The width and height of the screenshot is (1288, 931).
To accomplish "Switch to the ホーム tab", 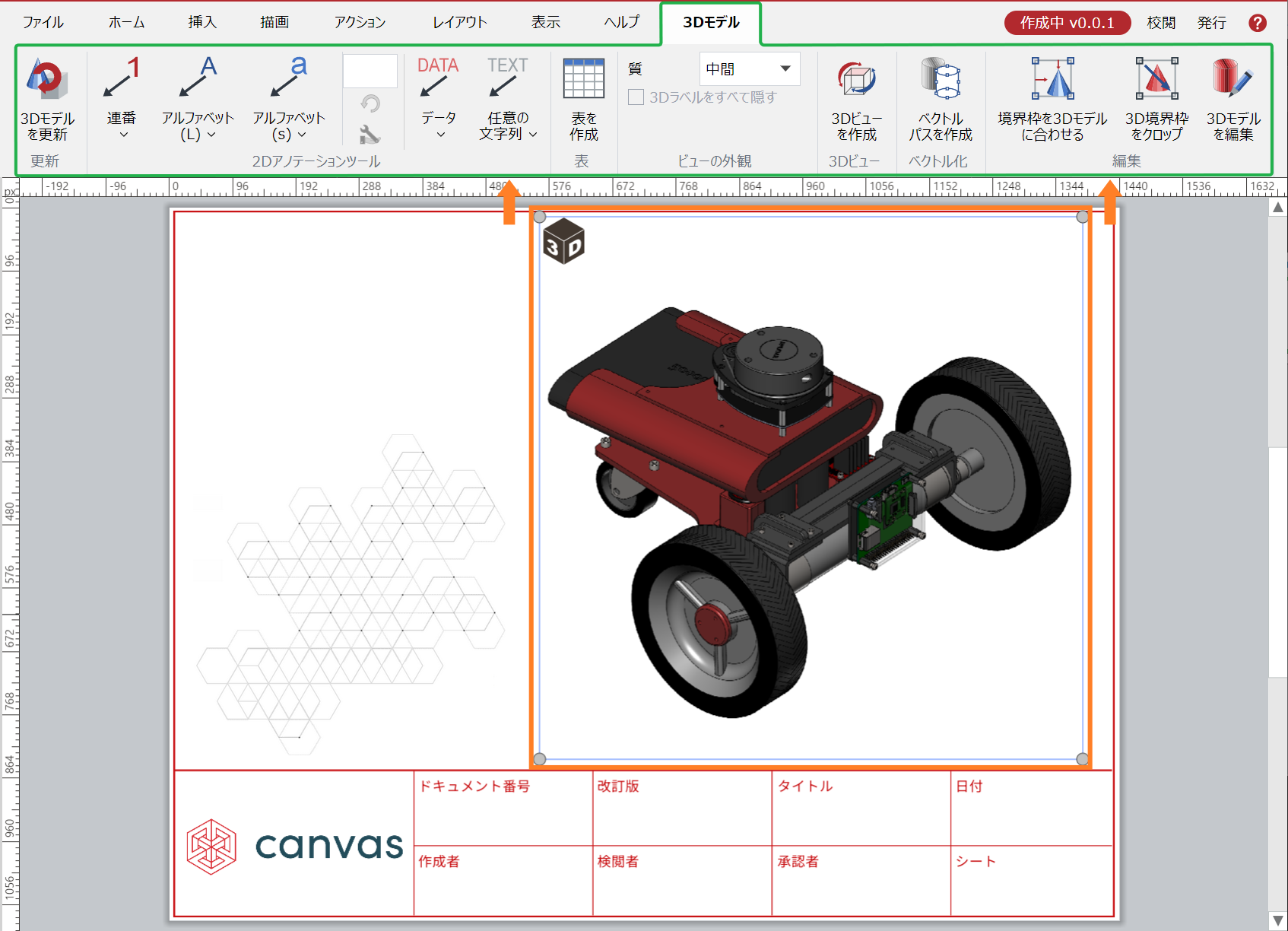I will point(126,22).
